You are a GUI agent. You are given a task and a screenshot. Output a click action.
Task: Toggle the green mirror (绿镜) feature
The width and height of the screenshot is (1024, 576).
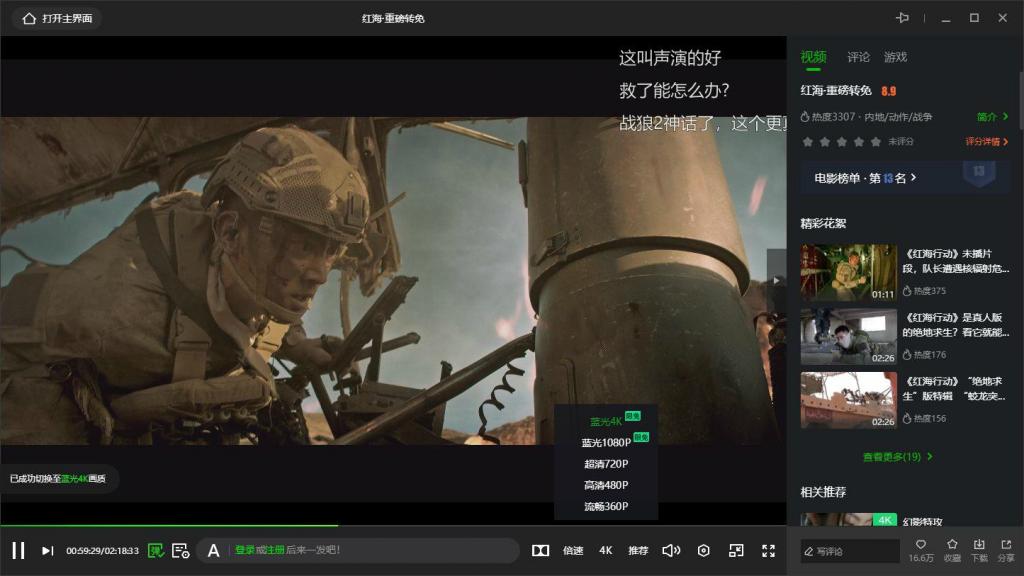coord(154,550)
